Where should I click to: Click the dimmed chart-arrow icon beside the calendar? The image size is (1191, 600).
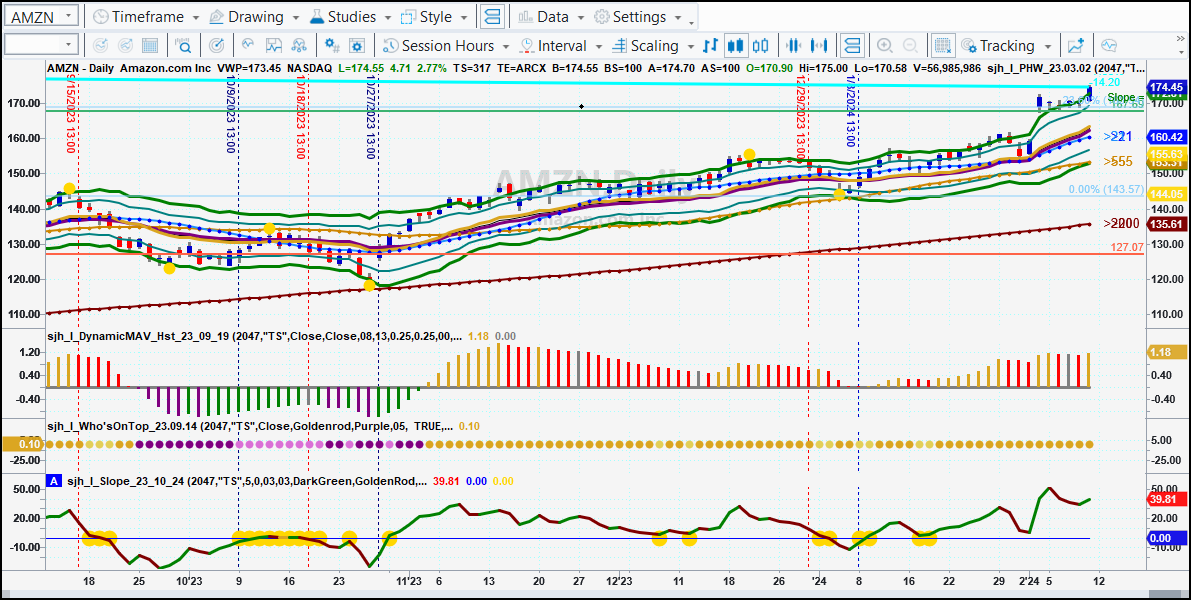pyautogui.click(x=125, y=46)
